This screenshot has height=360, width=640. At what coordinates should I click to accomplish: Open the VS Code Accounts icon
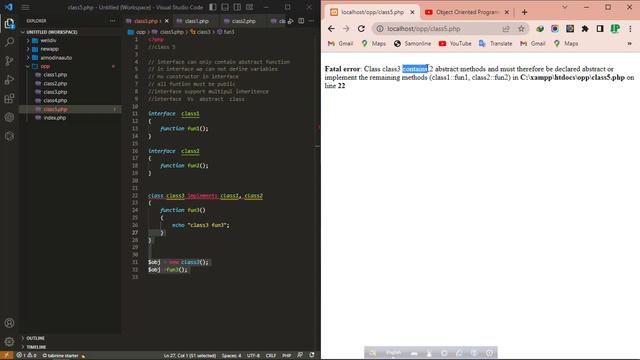tap(9, 323)
